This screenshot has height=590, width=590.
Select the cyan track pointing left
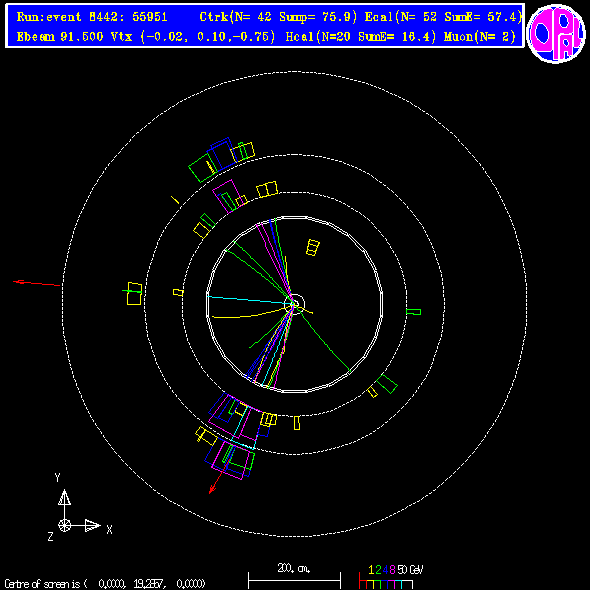click(x=249, y=300)
